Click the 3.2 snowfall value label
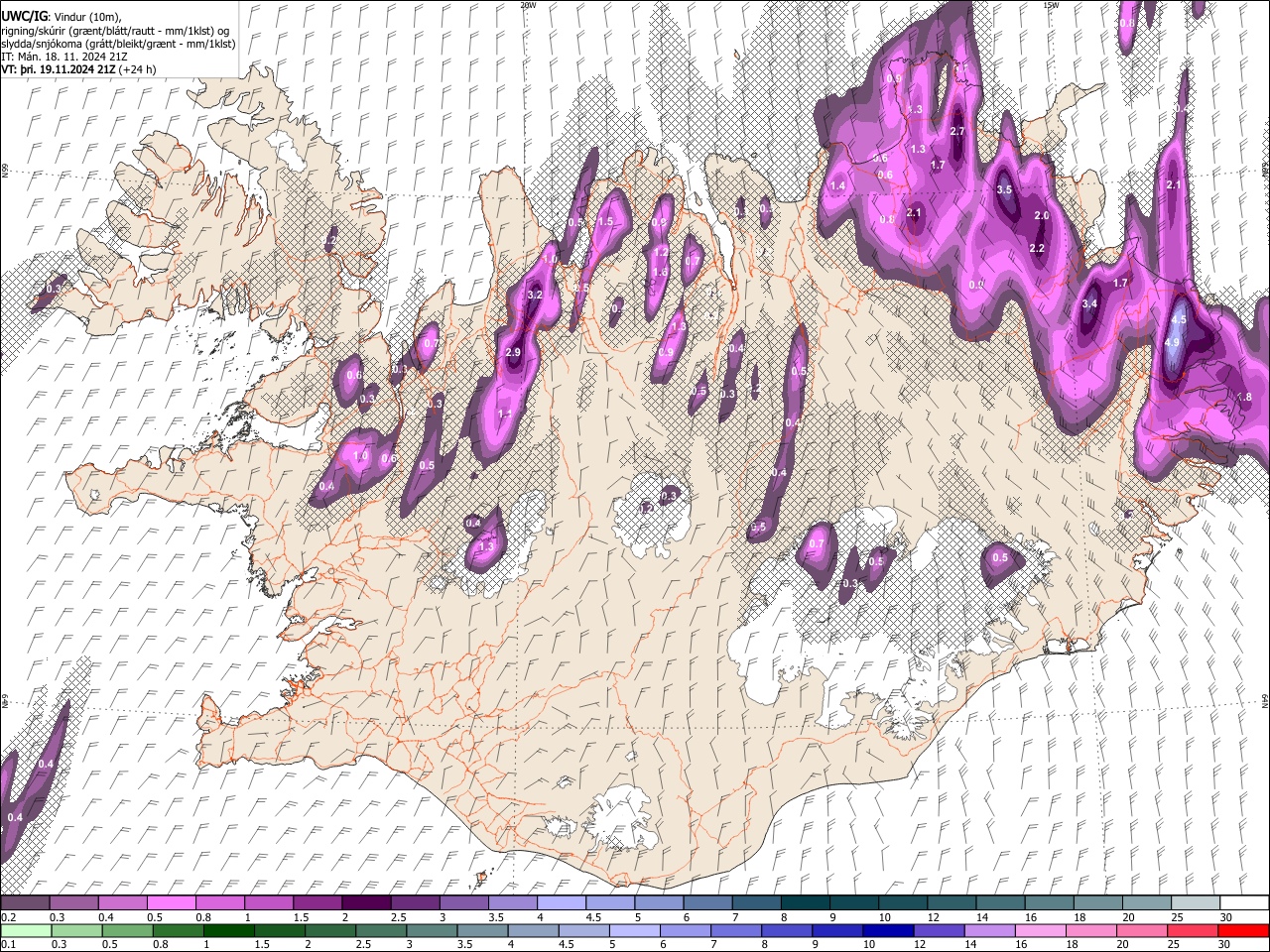 click(x=535, y=296)
